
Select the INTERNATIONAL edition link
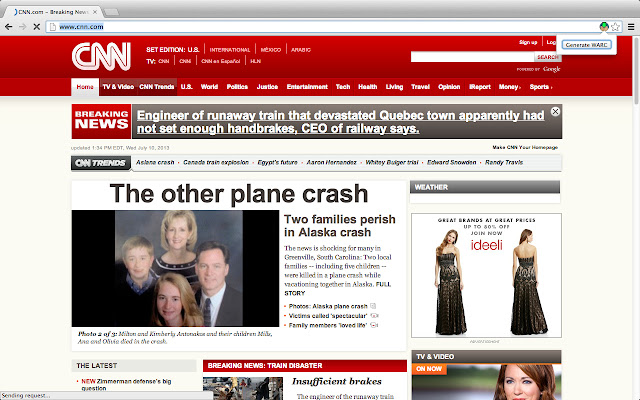(x=230, y=50)
